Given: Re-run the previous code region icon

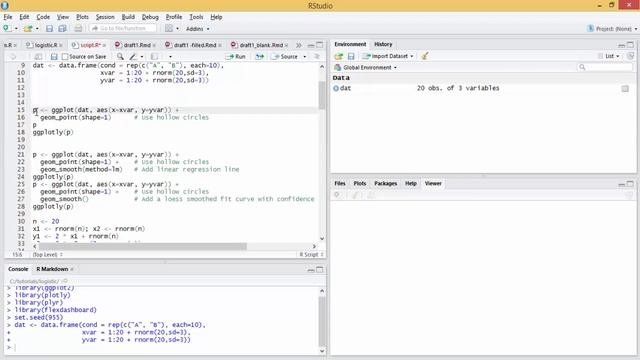Looking at the screenshot, I should point(260,57).
